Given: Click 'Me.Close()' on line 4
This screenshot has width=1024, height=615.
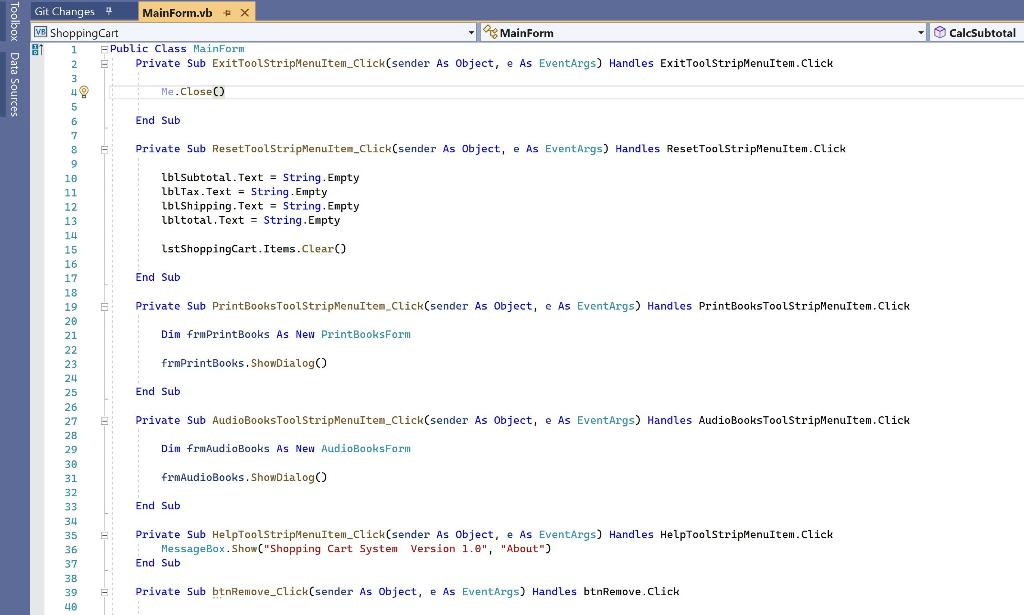Looking at the screenshot, I should pyautogui.click(x=193, y=91).
